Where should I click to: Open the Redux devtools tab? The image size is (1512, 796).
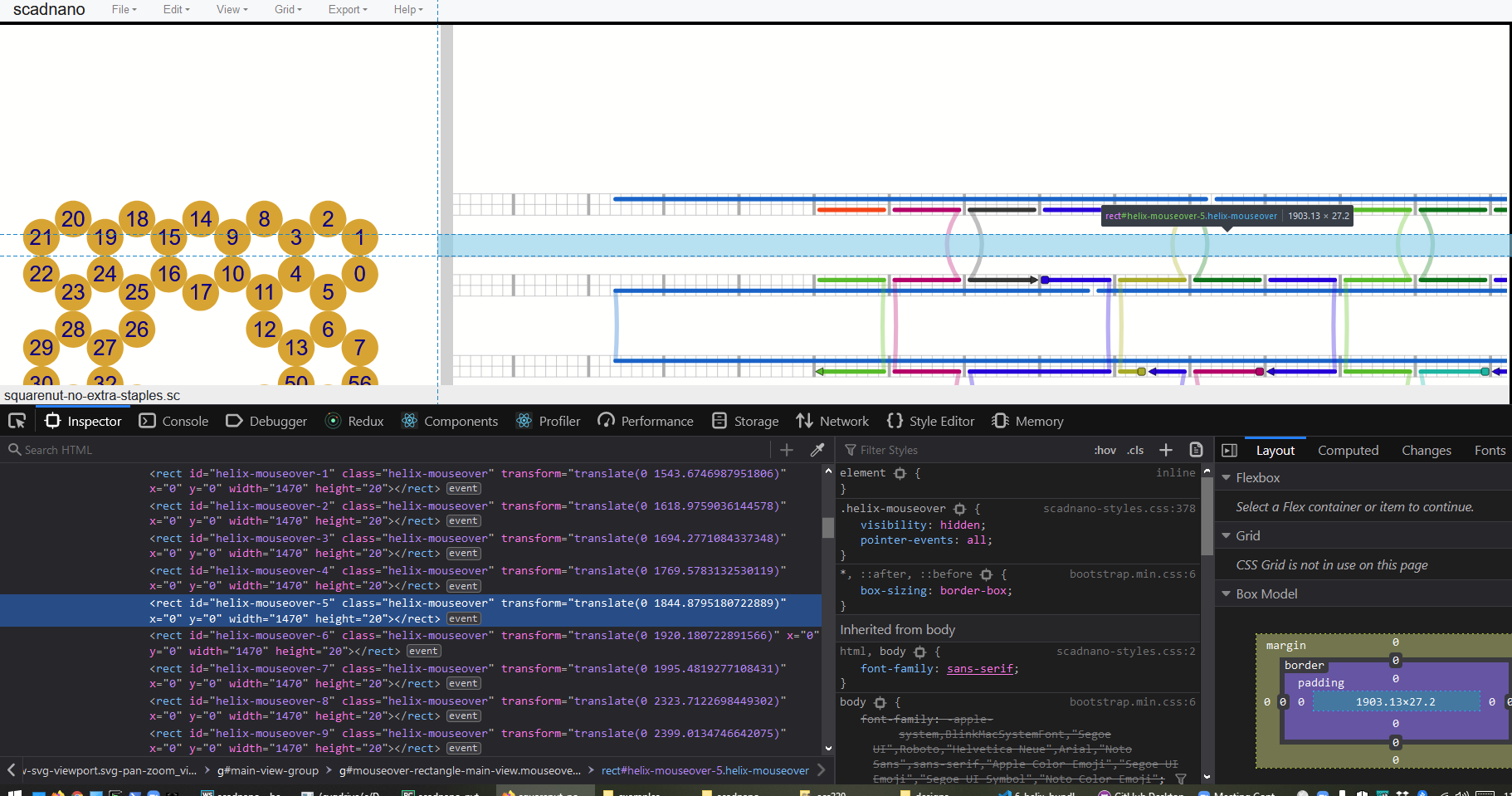point(355,421)
